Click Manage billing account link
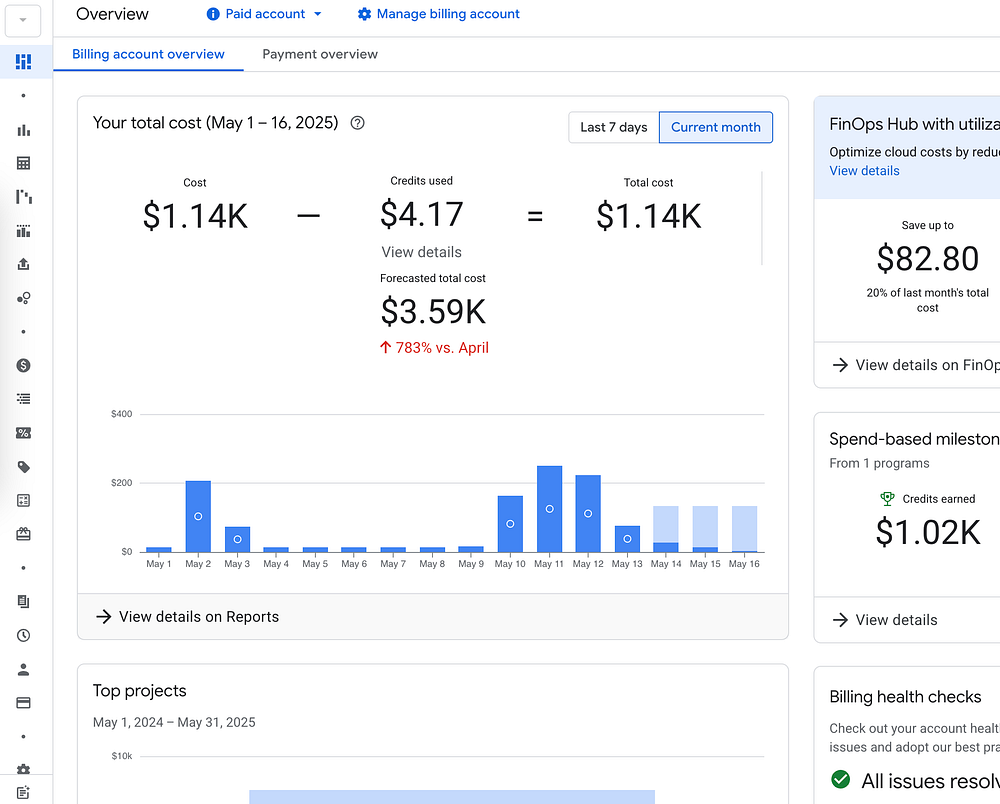Viewport: 1000px width, 804px height. [439, 14]
